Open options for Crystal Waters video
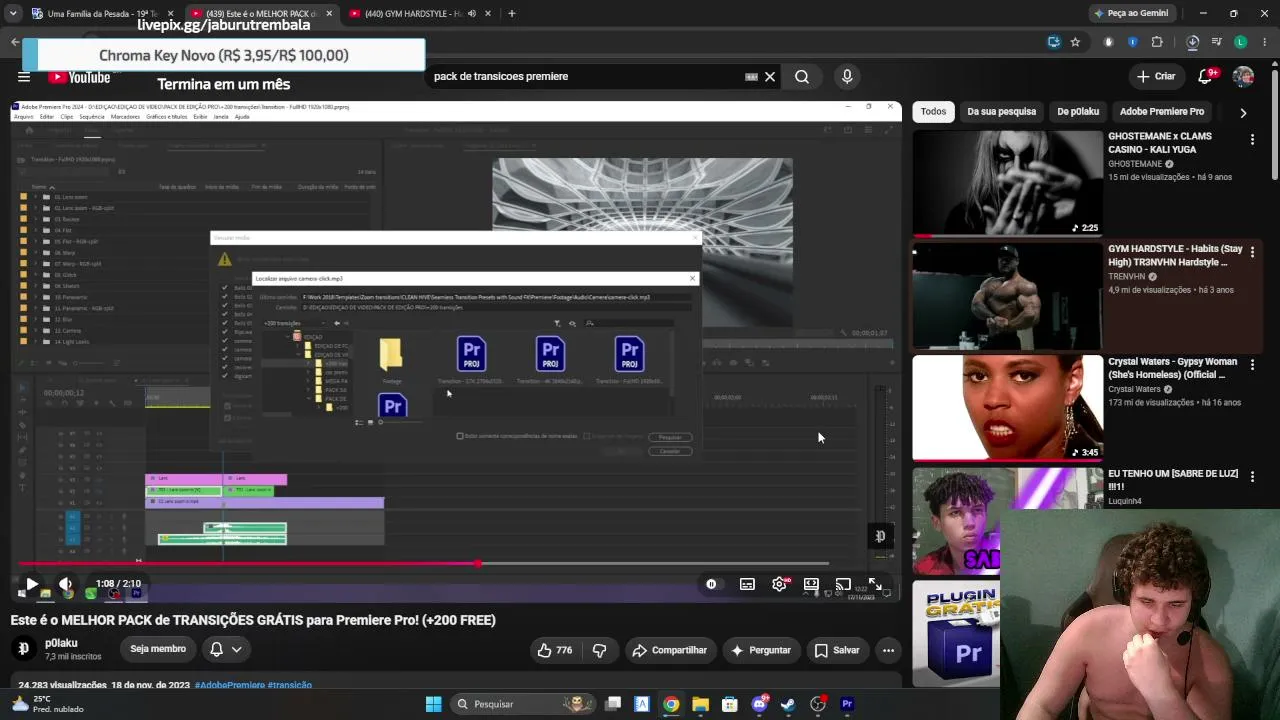This screenshot has width=1280, height=720. point(1252,365)
